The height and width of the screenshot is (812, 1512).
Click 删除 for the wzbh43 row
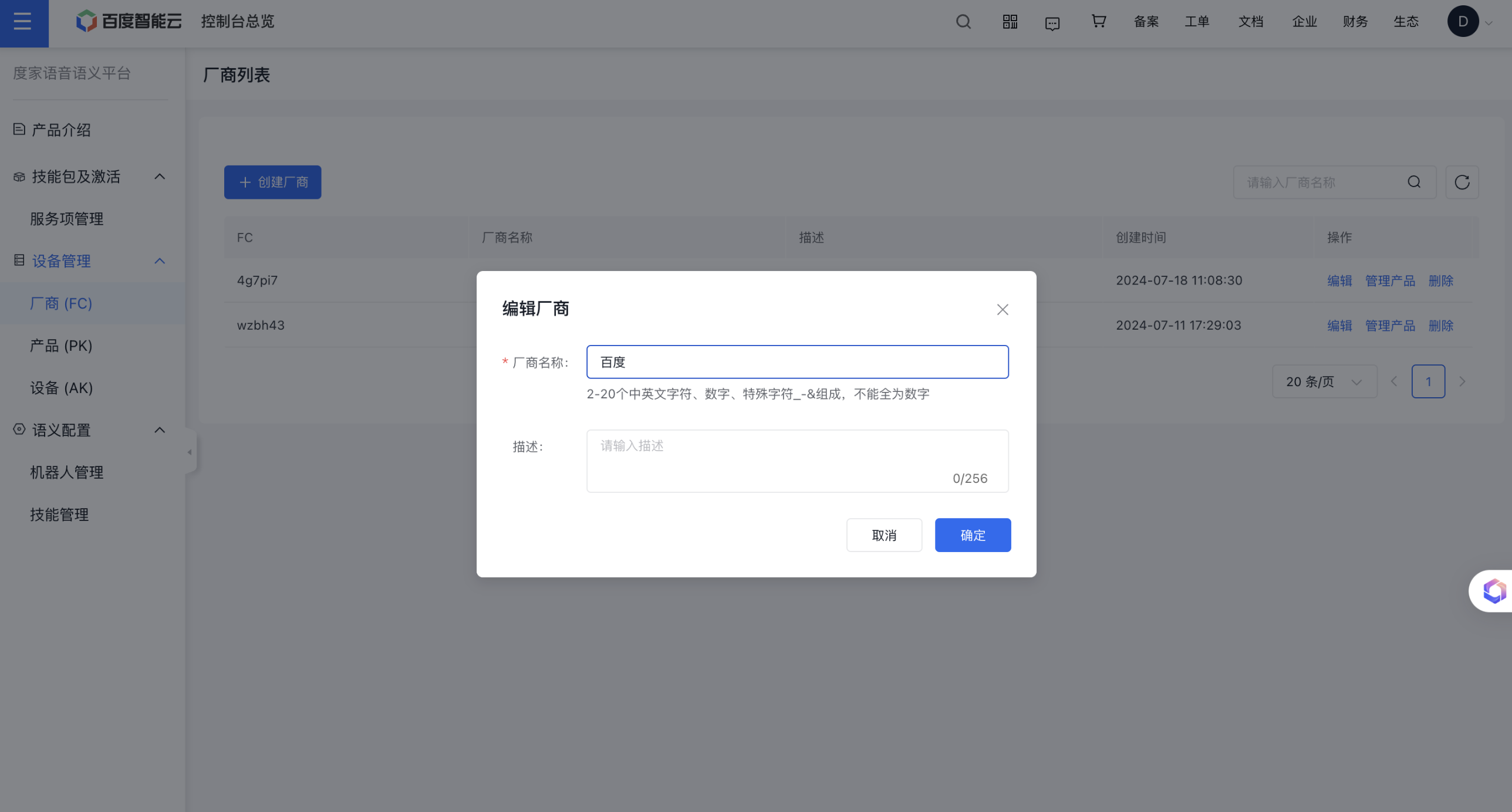1440,325
